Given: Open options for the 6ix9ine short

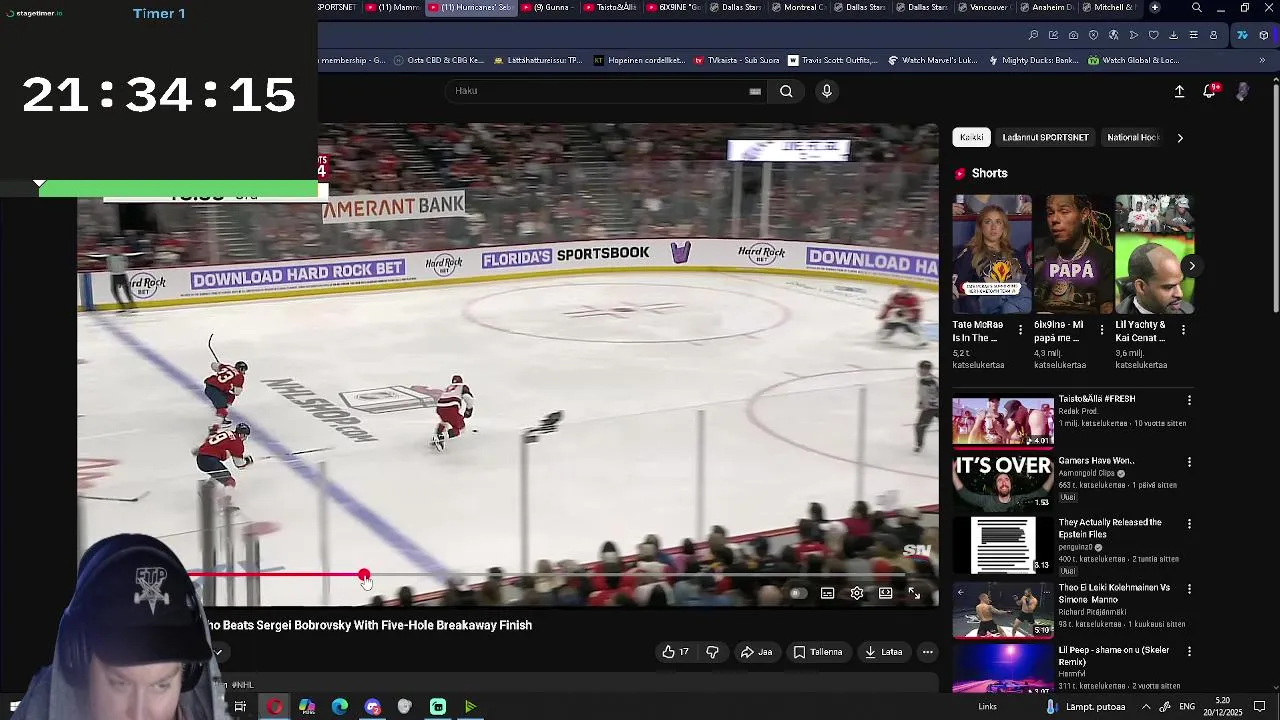Looking at the screenshot, I should pos(1102,329).
